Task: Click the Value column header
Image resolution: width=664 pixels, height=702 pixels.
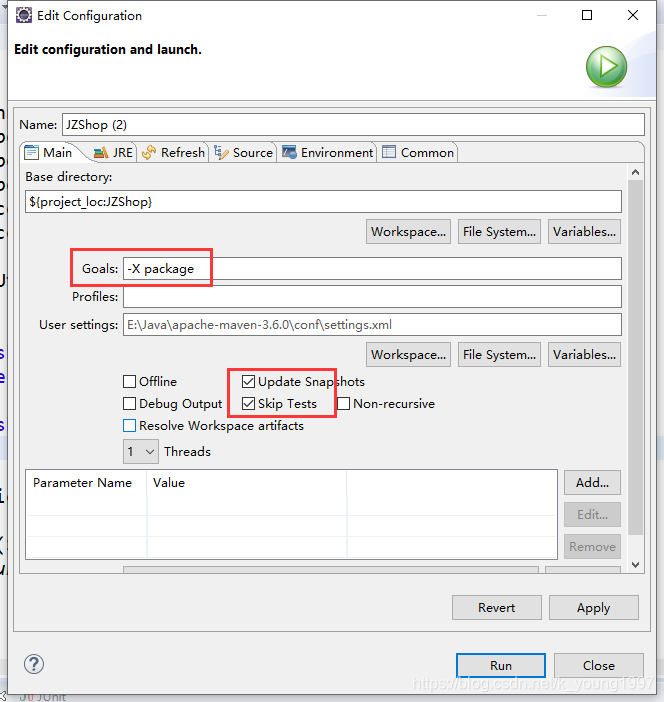Action: point(247,483)
